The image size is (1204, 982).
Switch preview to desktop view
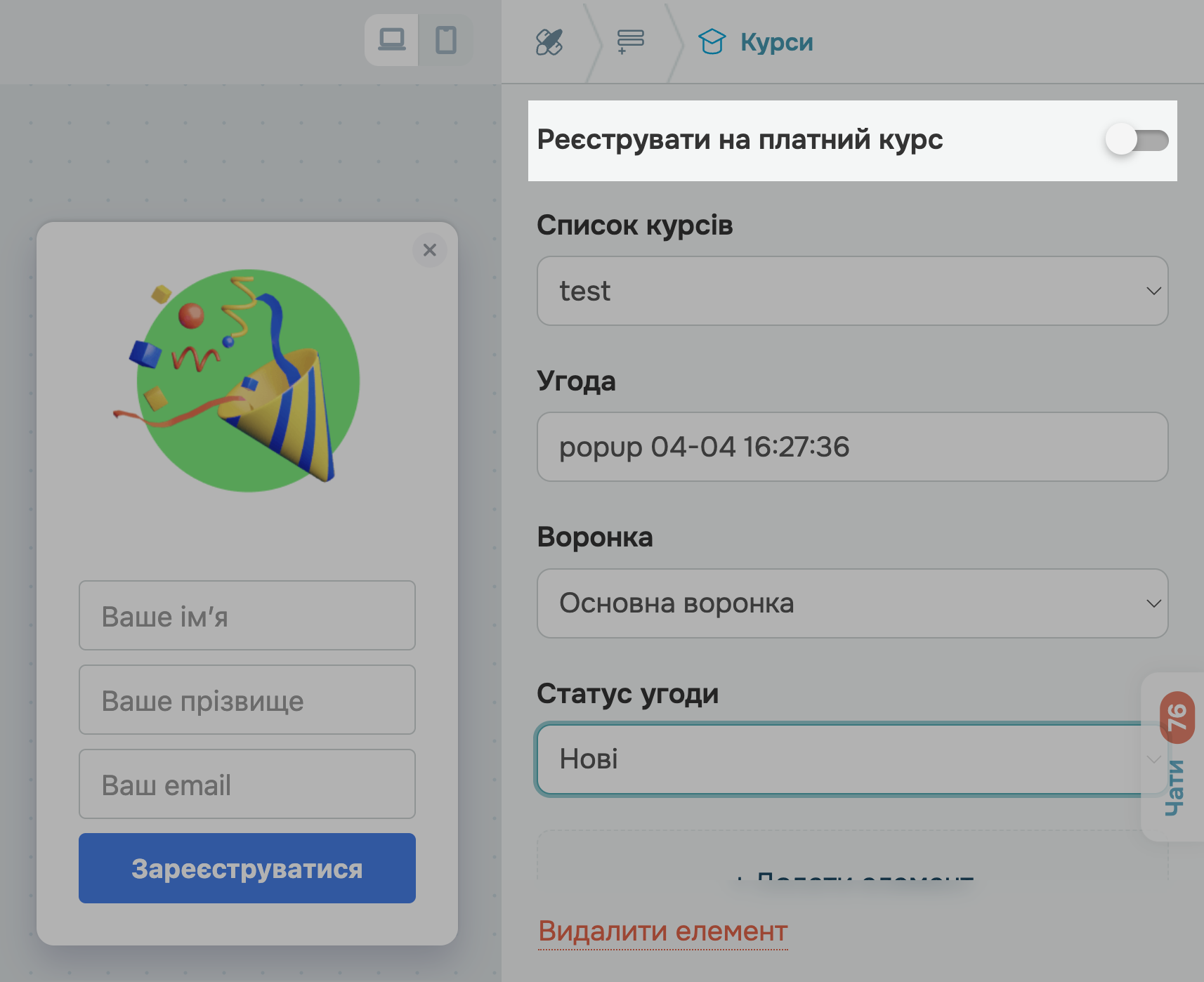point(393,41)
